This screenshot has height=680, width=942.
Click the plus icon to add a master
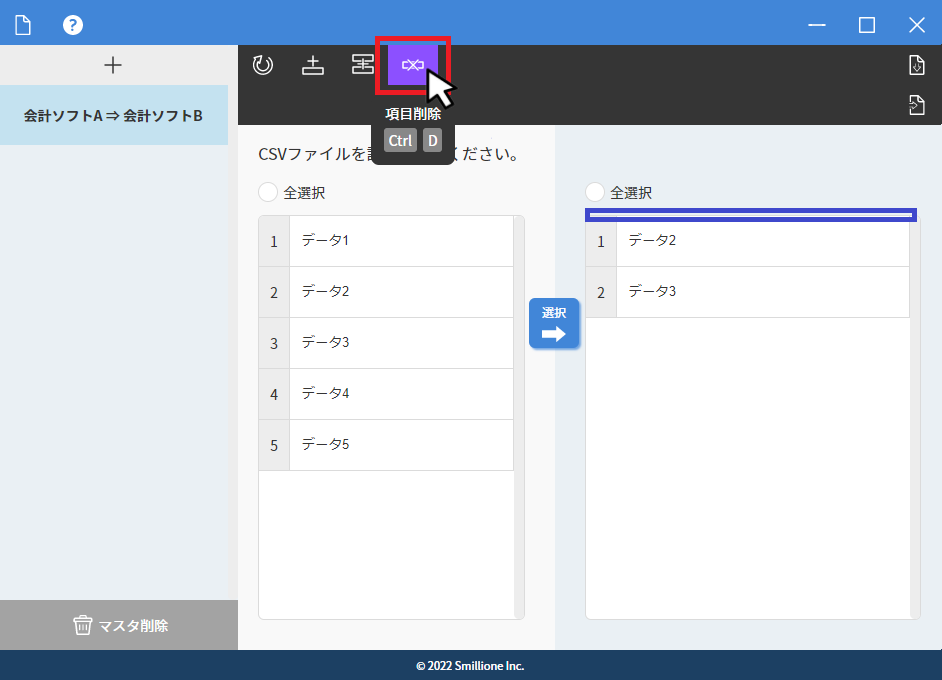tap(113, 65)
